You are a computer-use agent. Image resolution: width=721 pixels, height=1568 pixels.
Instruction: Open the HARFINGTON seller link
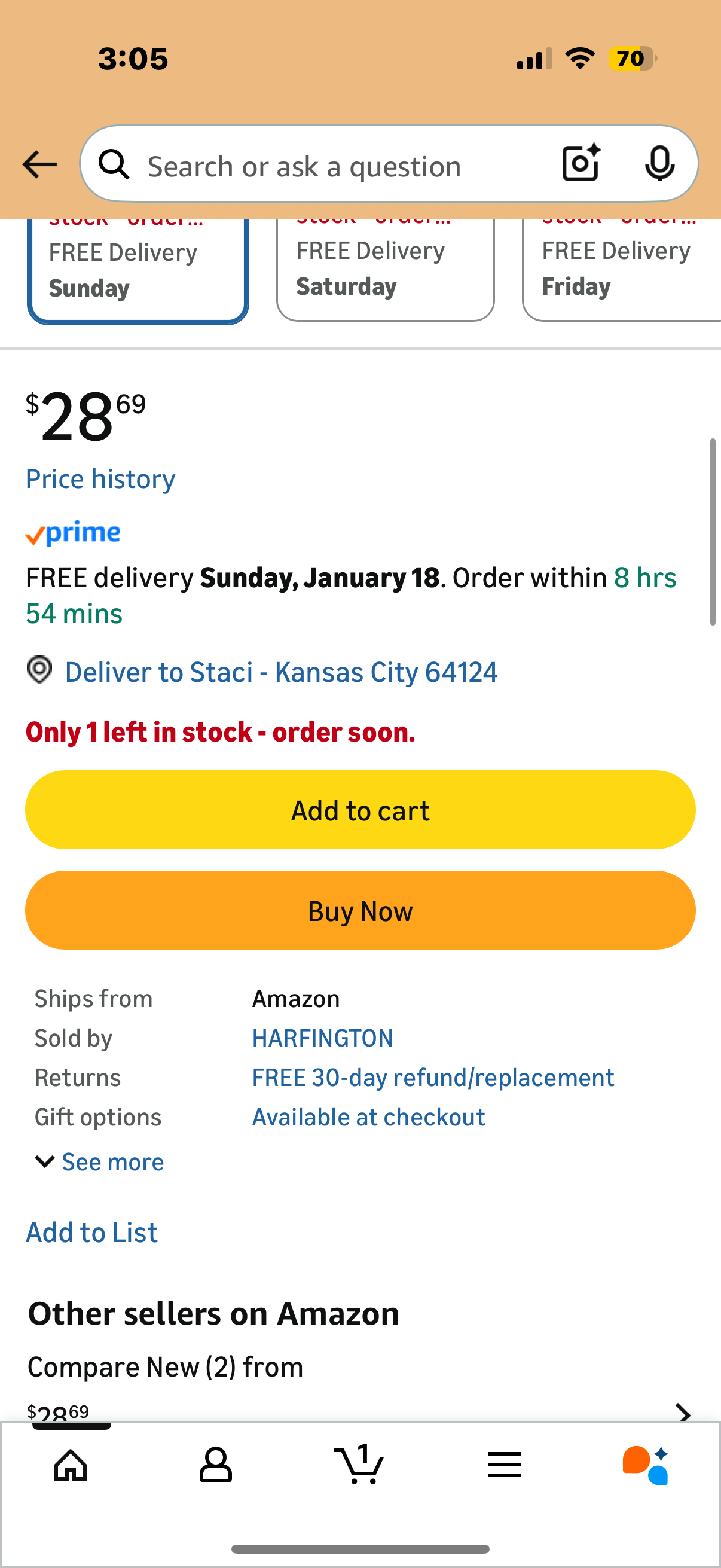click(x=322, y=1038)
